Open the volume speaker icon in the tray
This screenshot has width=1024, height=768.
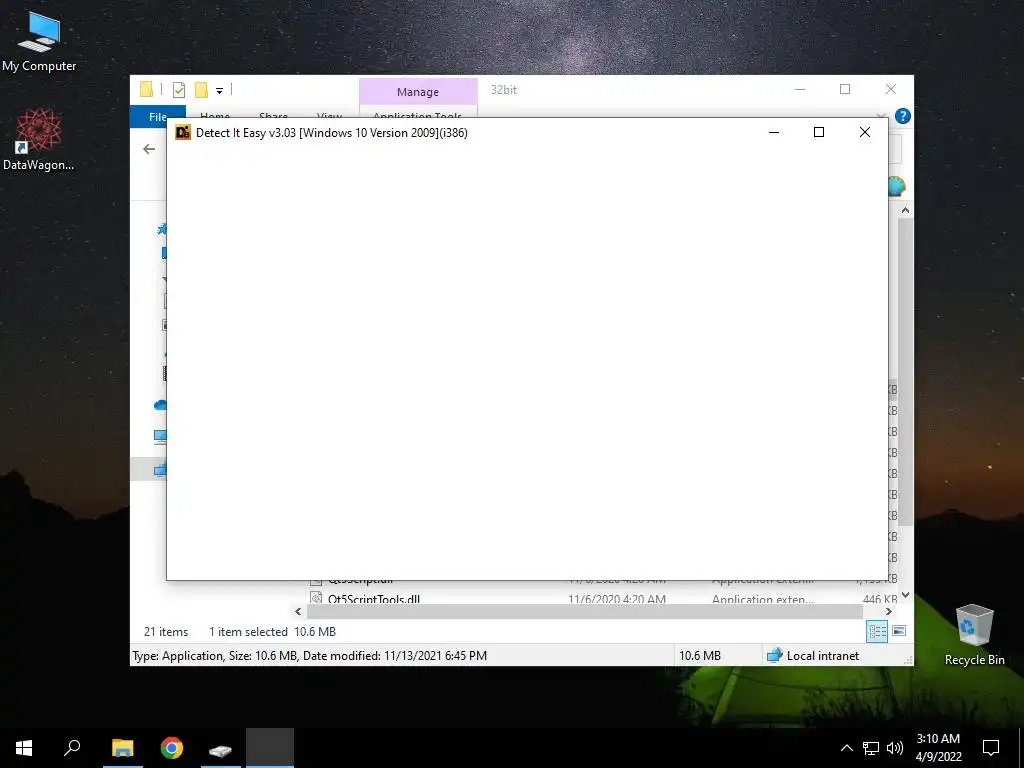895,748
